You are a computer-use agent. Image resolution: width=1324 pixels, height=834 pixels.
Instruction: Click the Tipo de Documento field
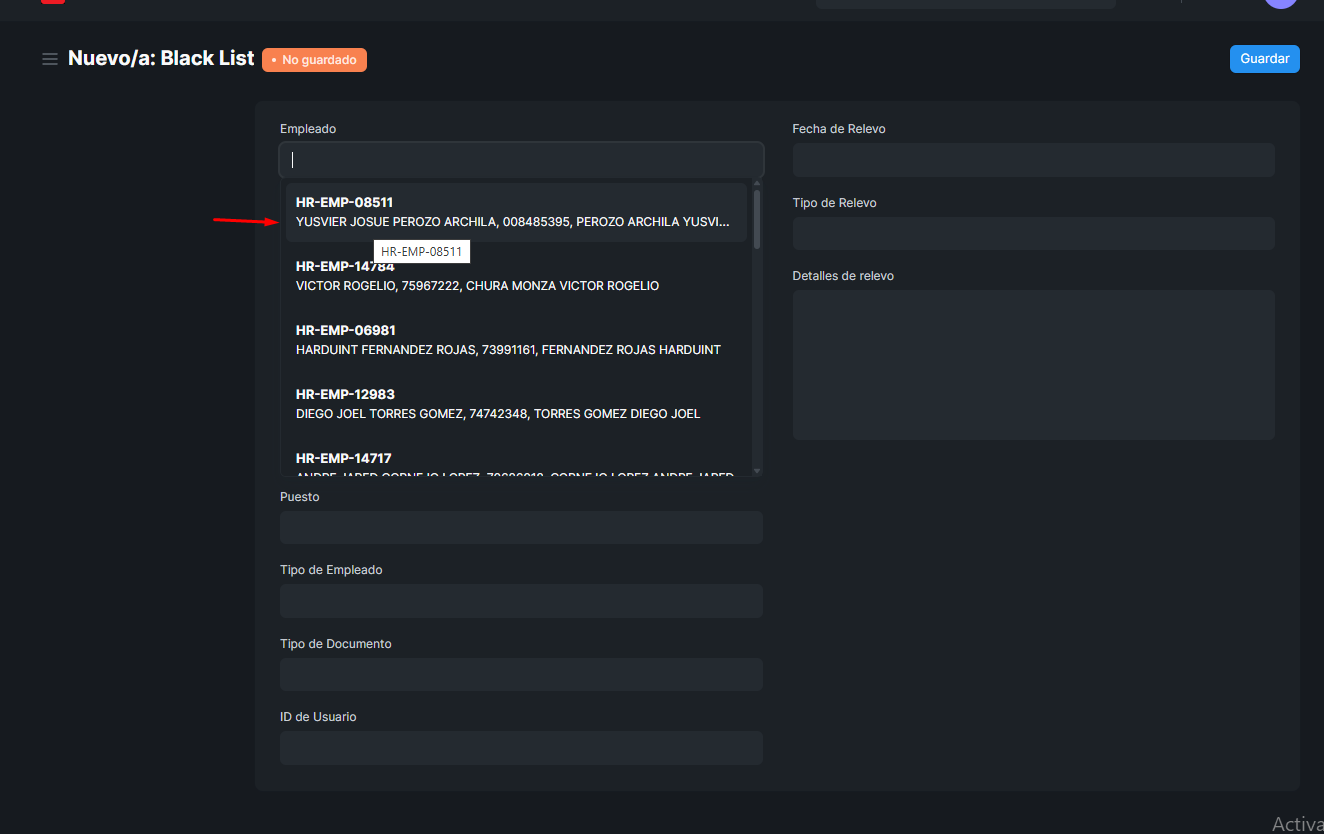[521, 674]
